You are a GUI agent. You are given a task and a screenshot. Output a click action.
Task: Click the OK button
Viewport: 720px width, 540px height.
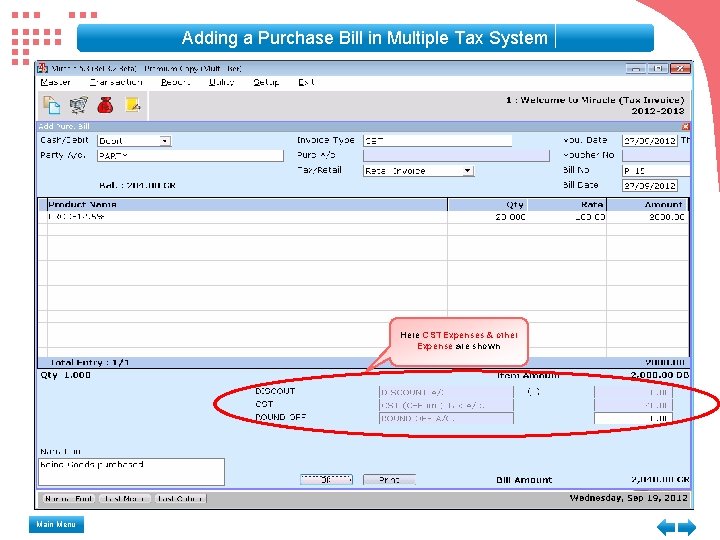tap(326, 480)
